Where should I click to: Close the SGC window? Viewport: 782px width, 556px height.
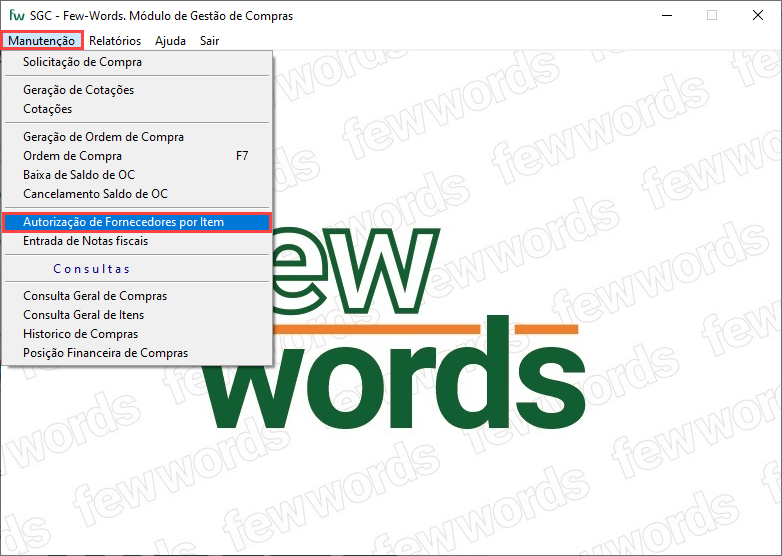[758, 15]
